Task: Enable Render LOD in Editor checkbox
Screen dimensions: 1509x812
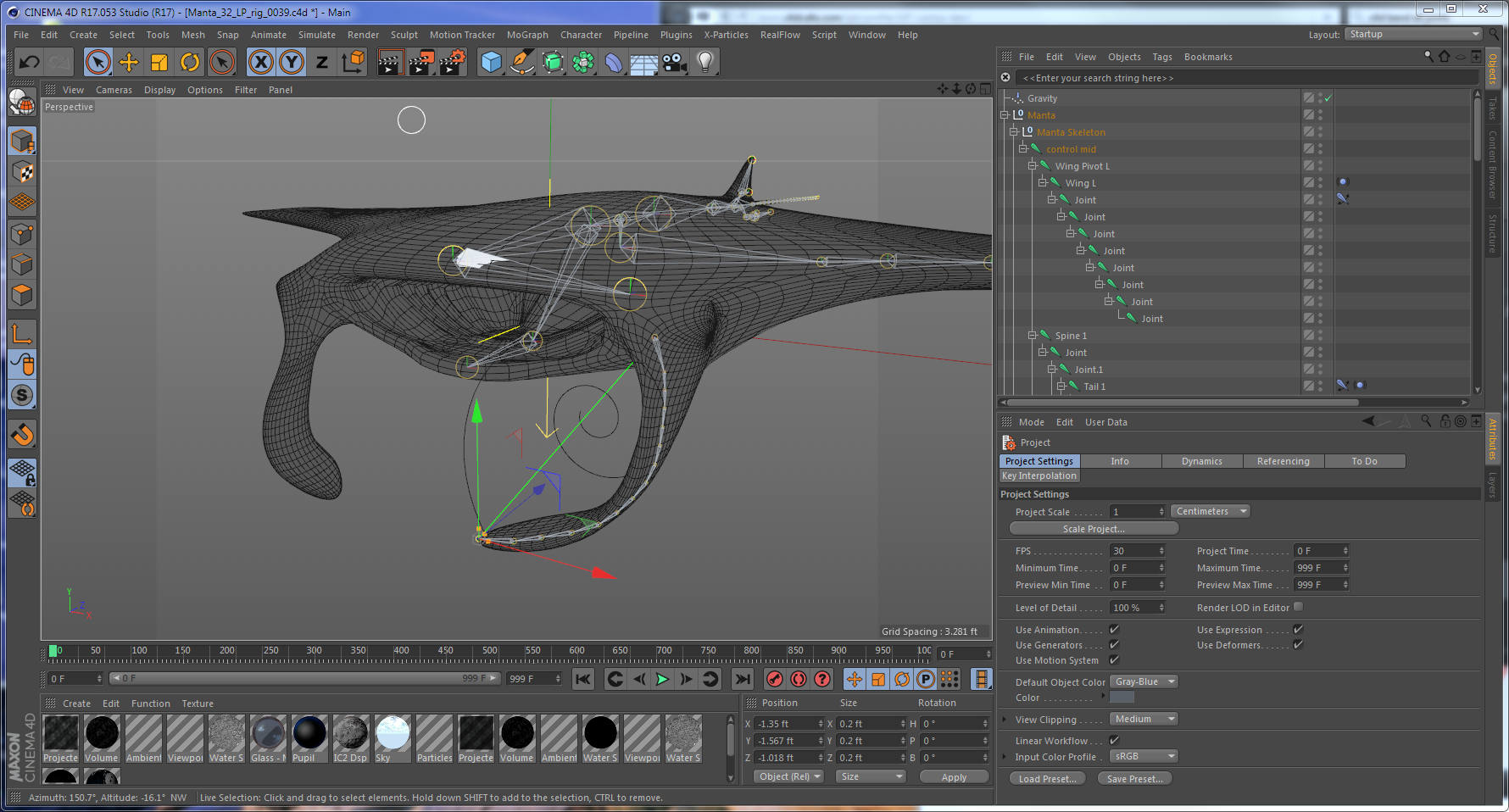Action: [x=1298, y=607]
